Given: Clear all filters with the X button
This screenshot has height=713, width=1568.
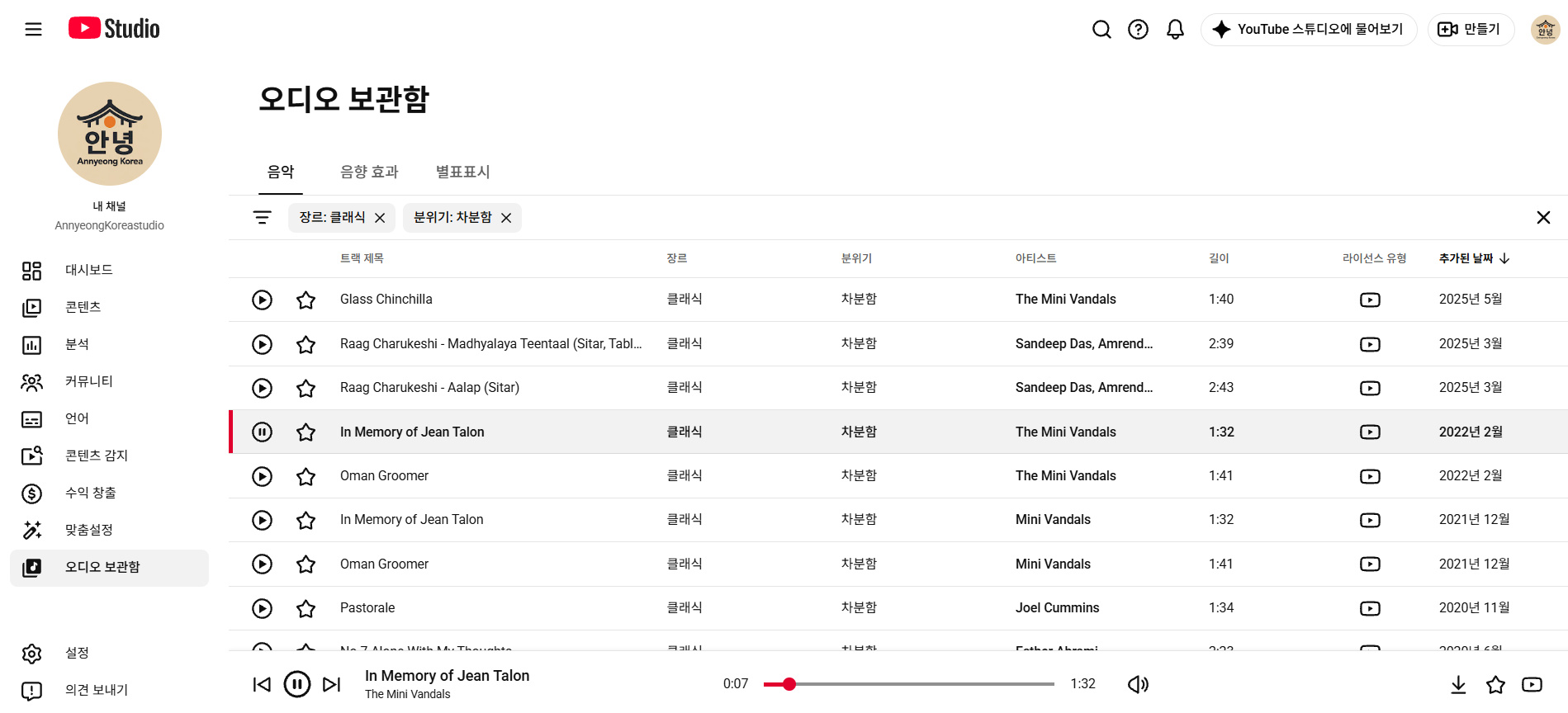Looking at the screenshot, I should pyautogui.click(x=1543, y=218).
